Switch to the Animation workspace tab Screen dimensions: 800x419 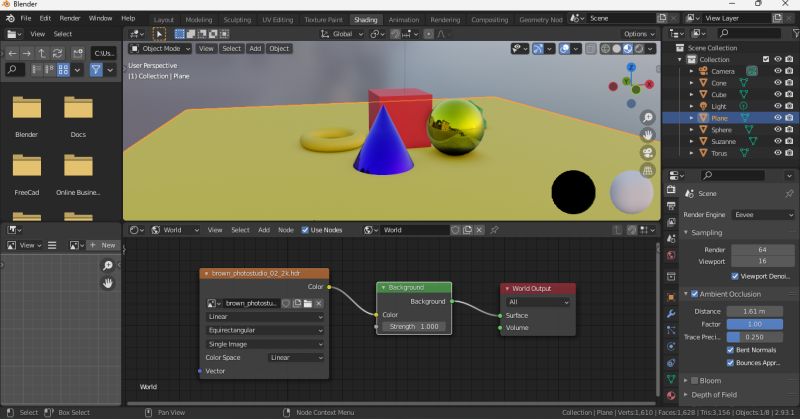pos(404,19)
